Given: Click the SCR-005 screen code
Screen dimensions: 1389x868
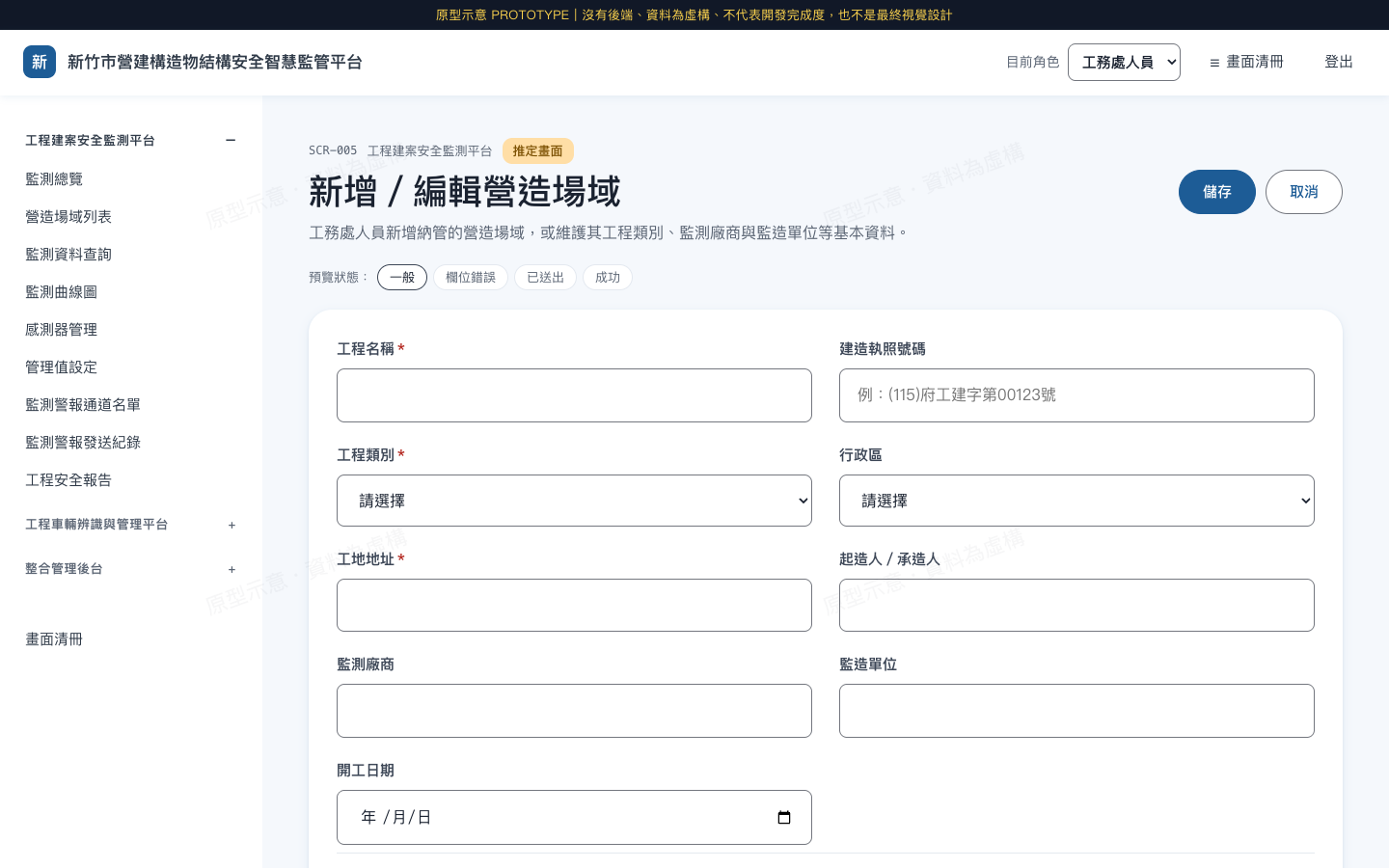Looking at the screenshot, I should [333, 151].
